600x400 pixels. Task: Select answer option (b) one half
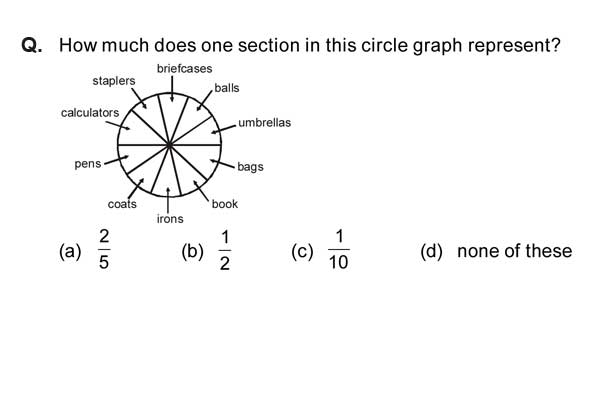[207, 251]
